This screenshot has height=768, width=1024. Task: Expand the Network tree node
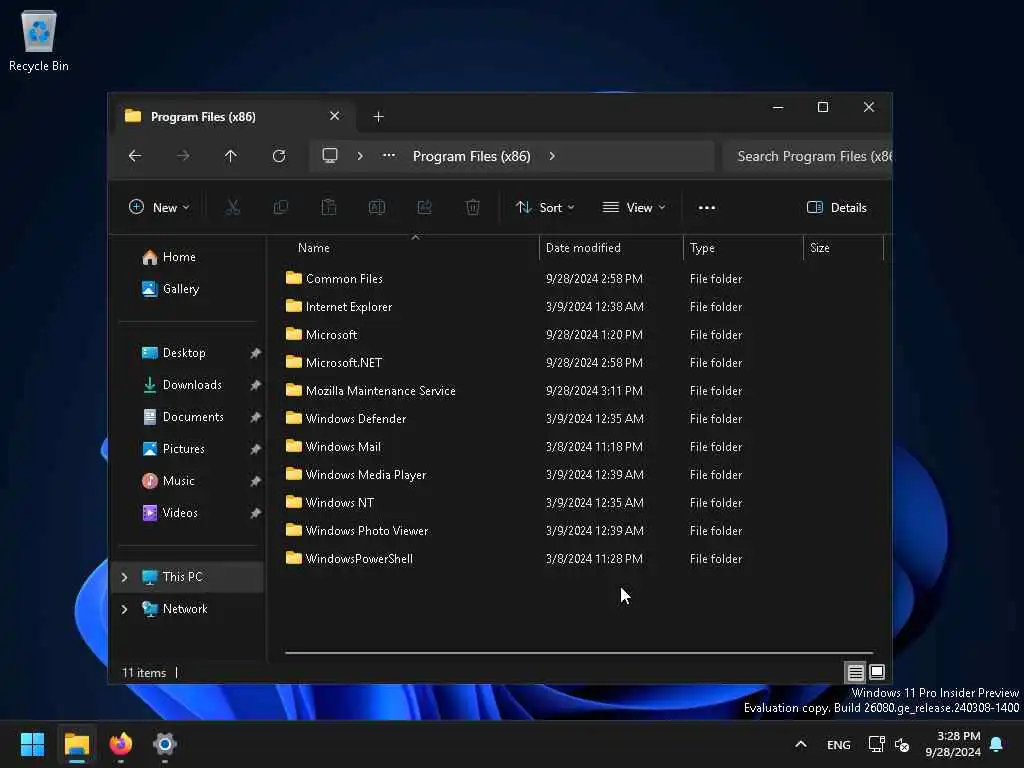click(x=124, y=609)
